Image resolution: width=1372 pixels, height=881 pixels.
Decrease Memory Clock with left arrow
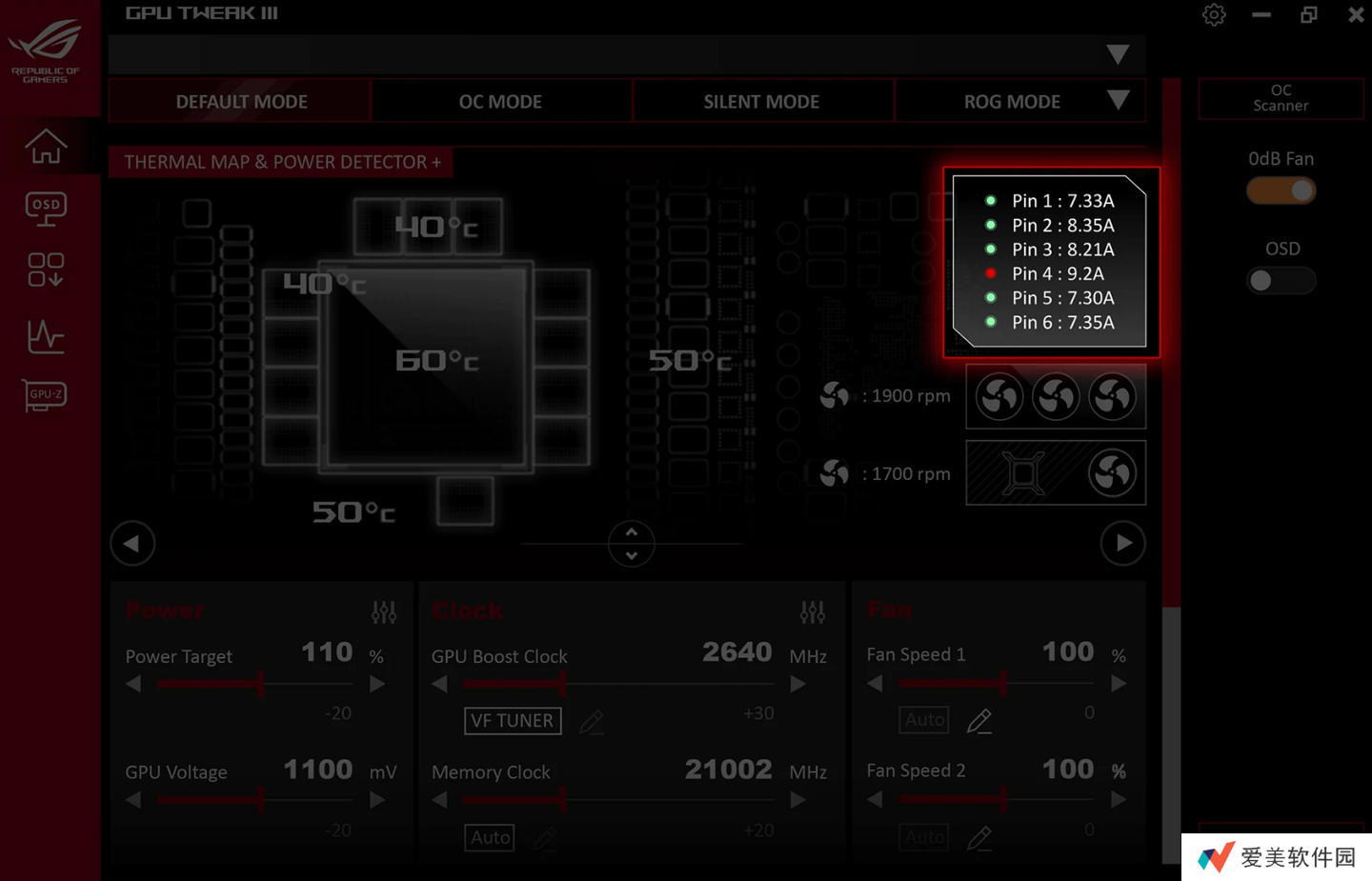(x=439, y=800)
